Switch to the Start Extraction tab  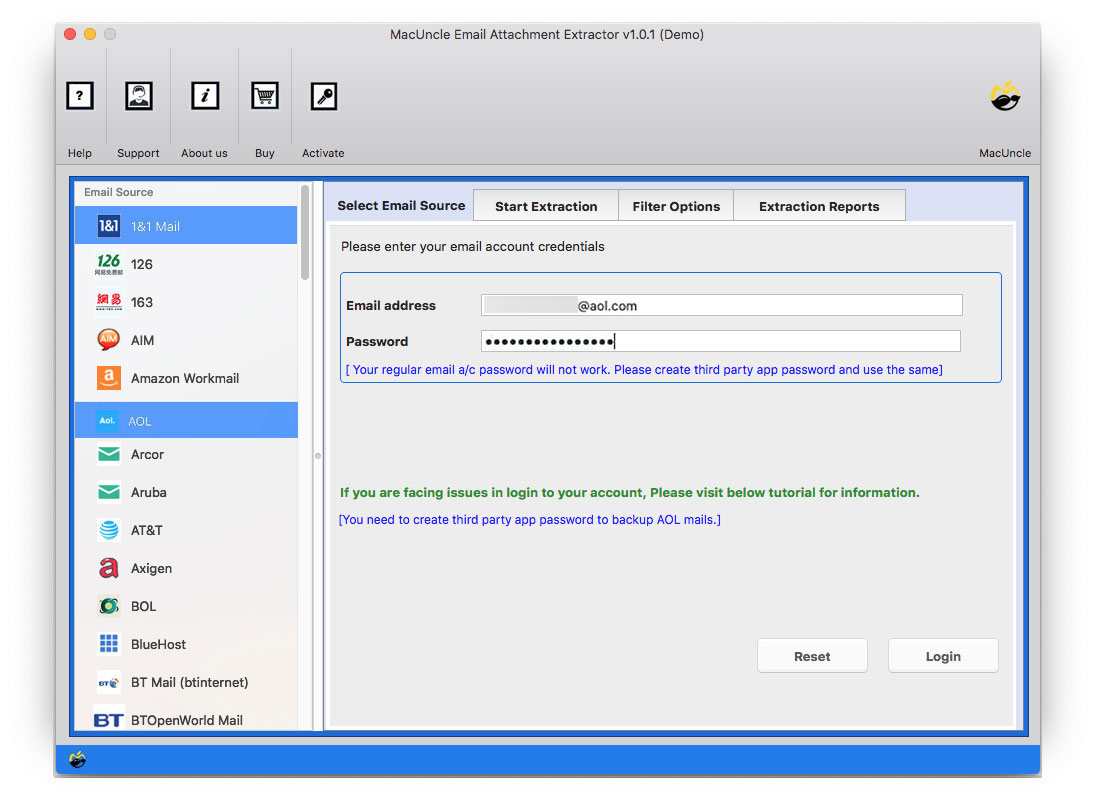click(x=546, y=206)
